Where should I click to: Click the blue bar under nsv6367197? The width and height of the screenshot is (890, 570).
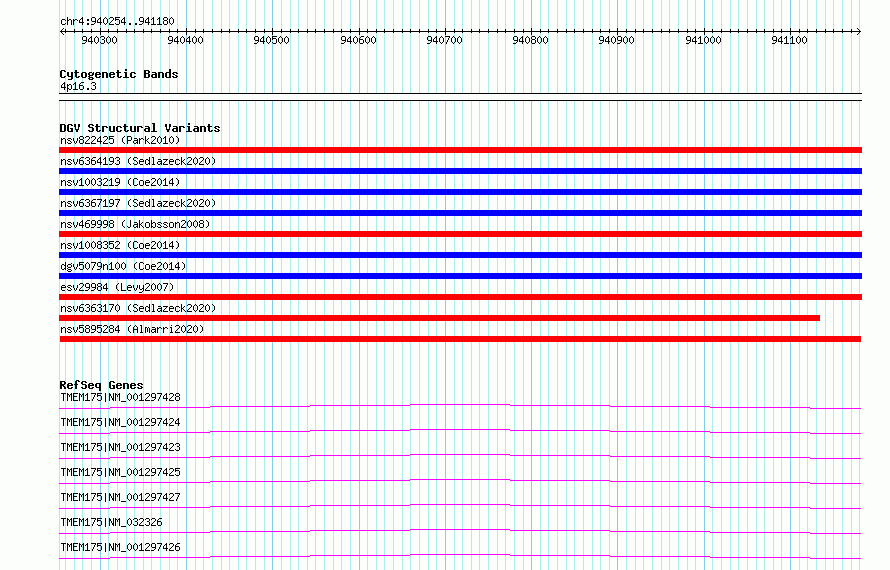pyautogui.click(x=460, y=213)
